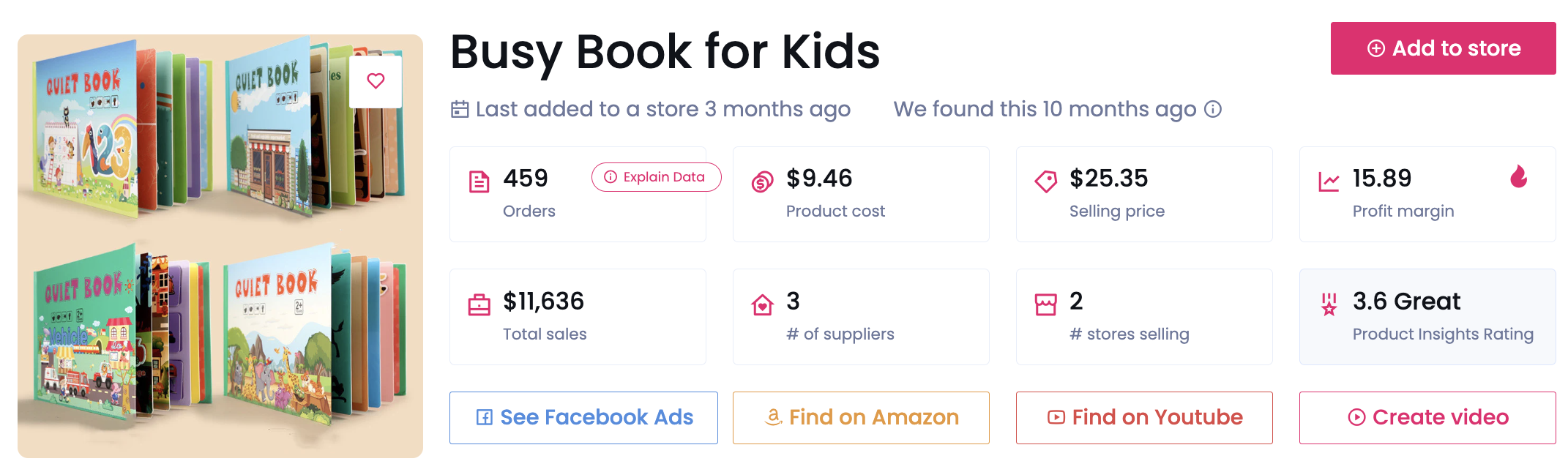Click the stores selling storefront icon
Viewport: 1568px width, 464px height.
[x=1045, y=304]
